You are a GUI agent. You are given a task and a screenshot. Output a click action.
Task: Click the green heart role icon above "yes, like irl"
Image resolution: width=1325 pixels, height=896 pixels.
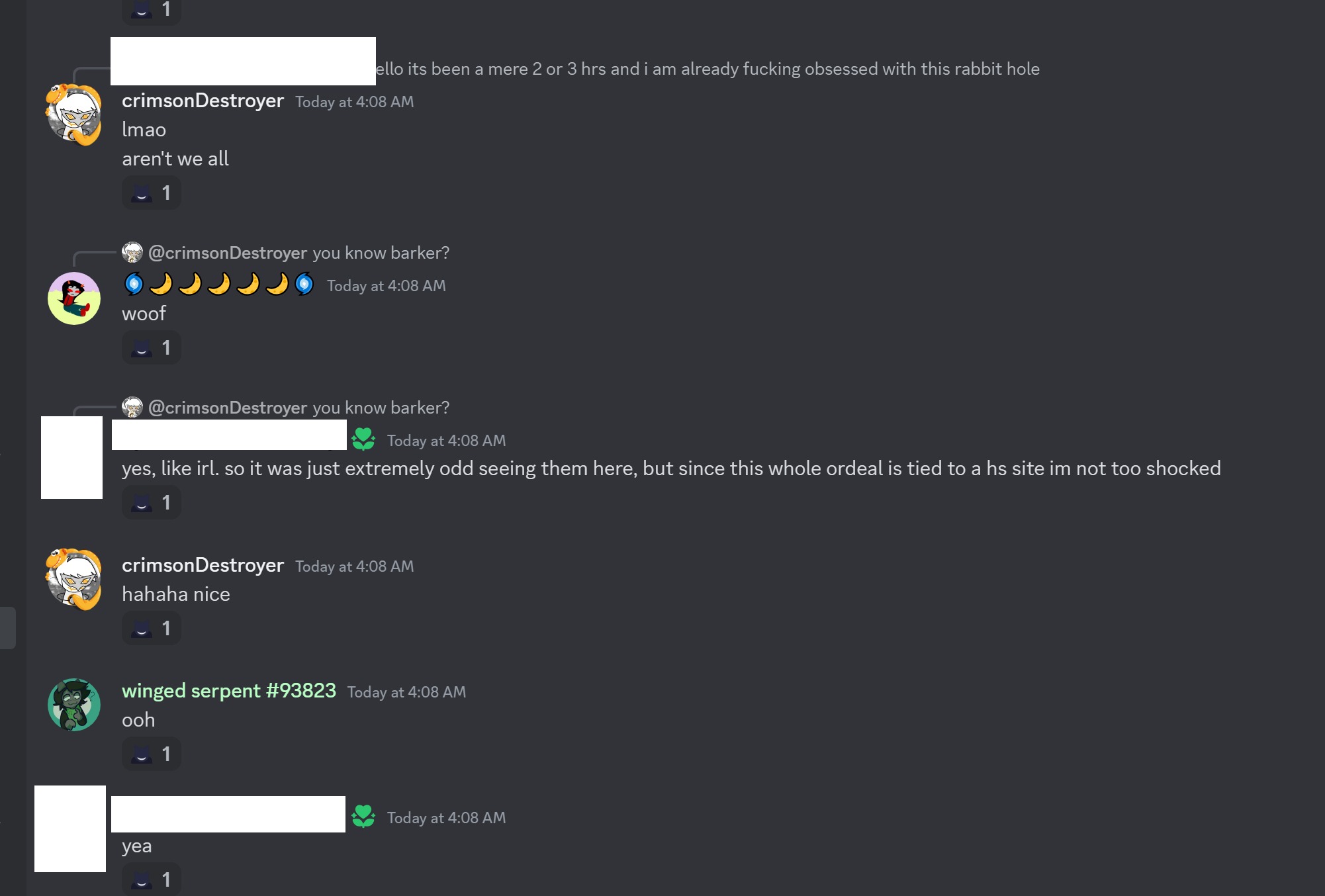pos(363,439)
